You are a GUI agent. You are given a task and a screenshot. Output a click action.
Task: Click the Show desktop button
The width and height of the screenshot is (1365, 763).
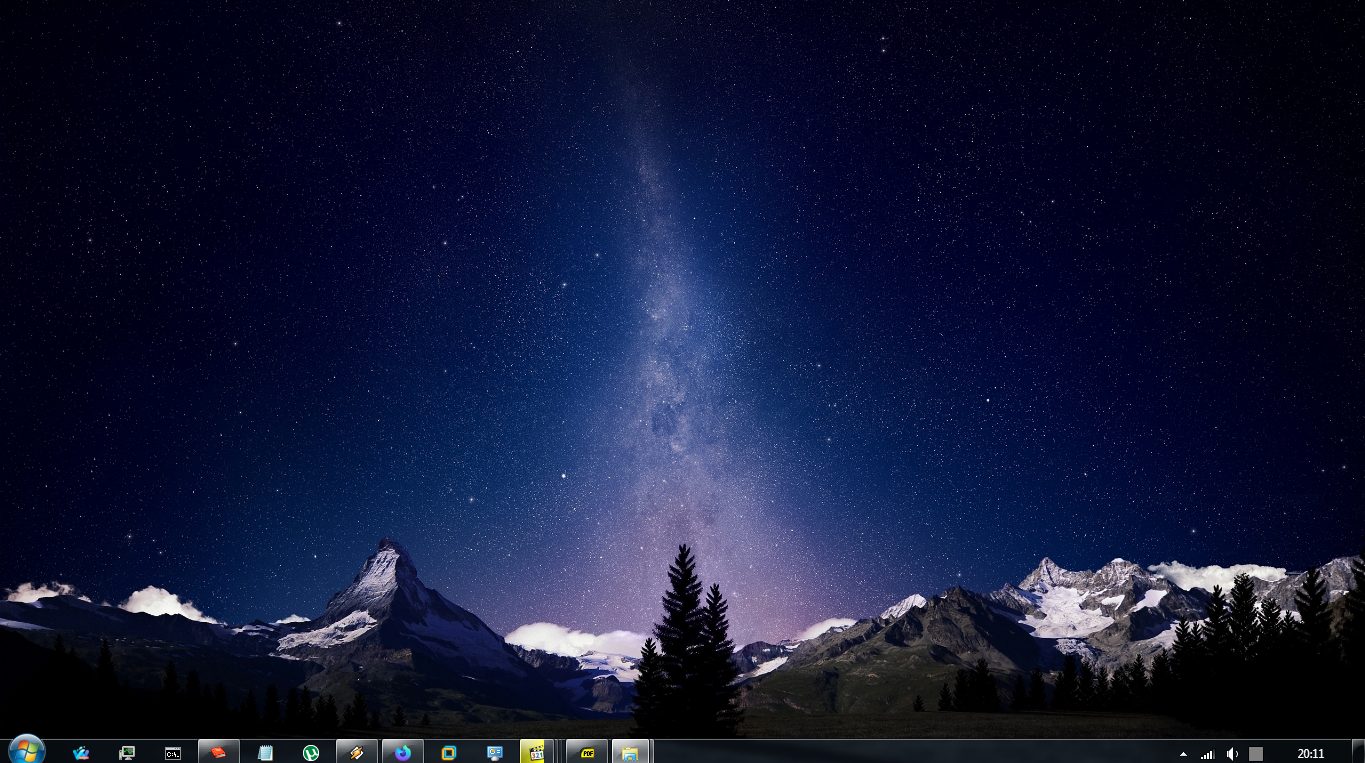click(x=1357, y=752)
